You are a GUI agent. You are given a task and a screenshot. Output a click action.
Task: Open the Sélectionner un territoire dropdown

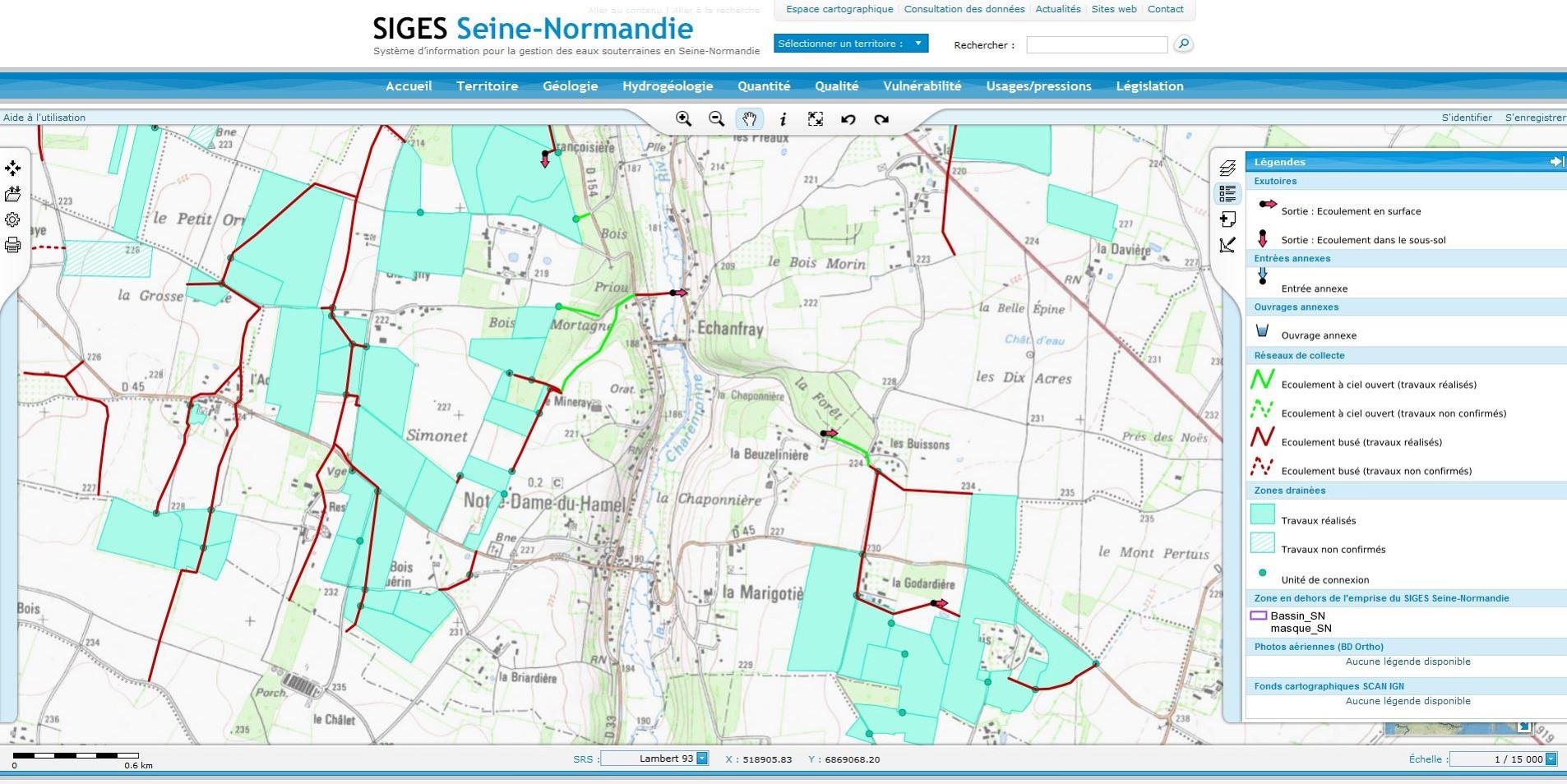tap(918, 43)
